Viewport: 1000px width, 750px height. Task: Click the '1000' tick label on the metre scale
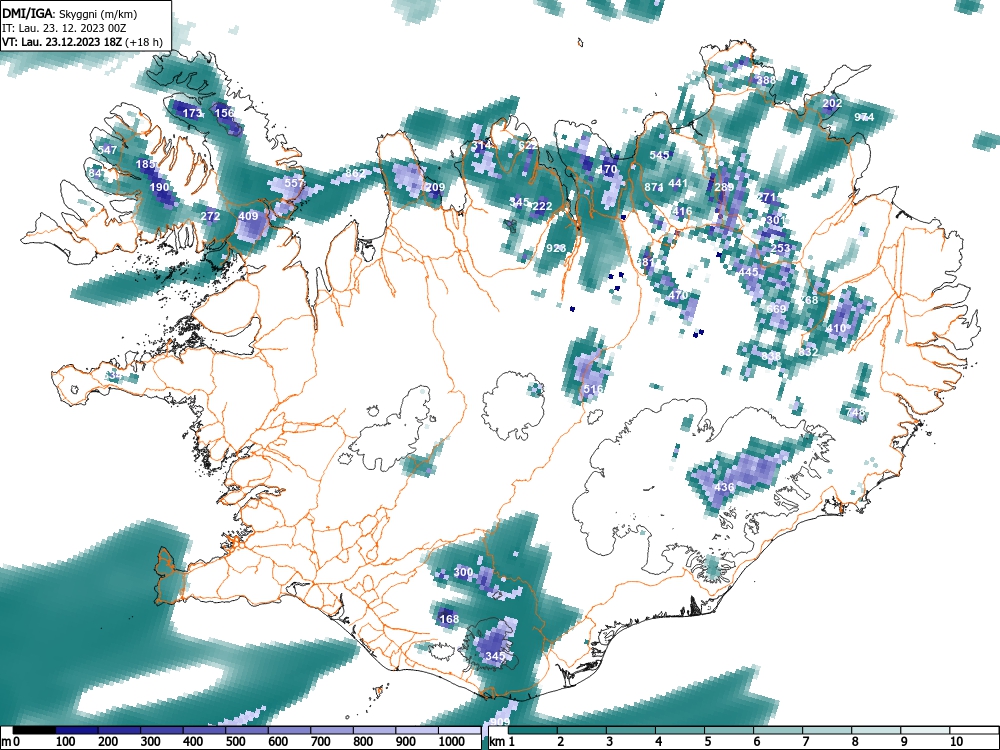[451, 742]
